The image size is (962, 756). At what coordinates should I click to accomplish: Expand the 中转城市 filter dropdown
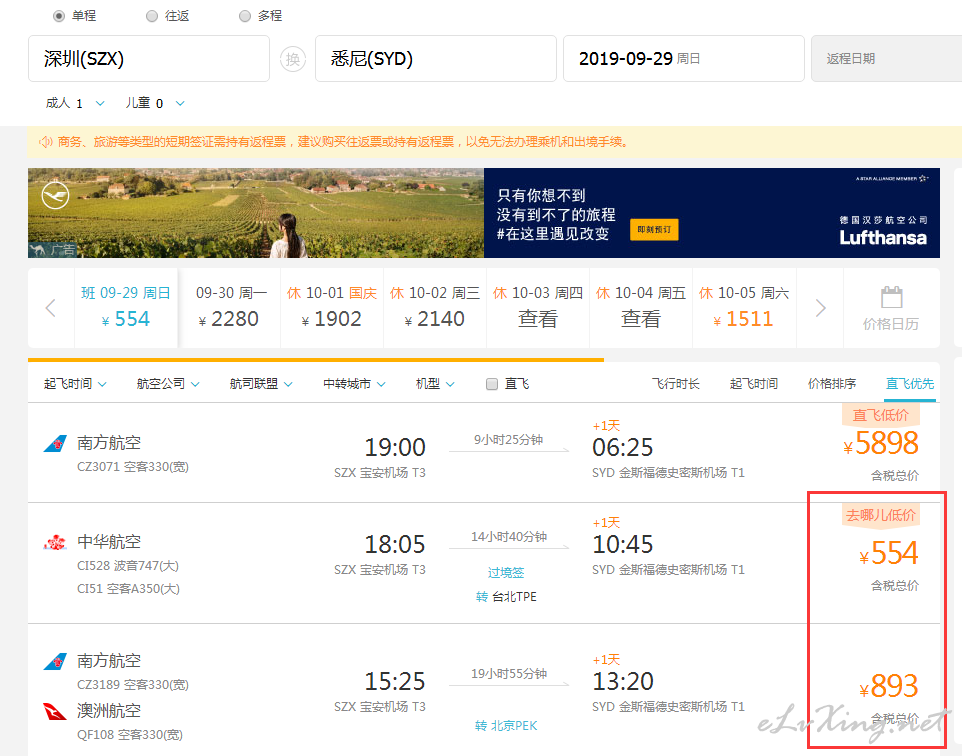[355, 384]
